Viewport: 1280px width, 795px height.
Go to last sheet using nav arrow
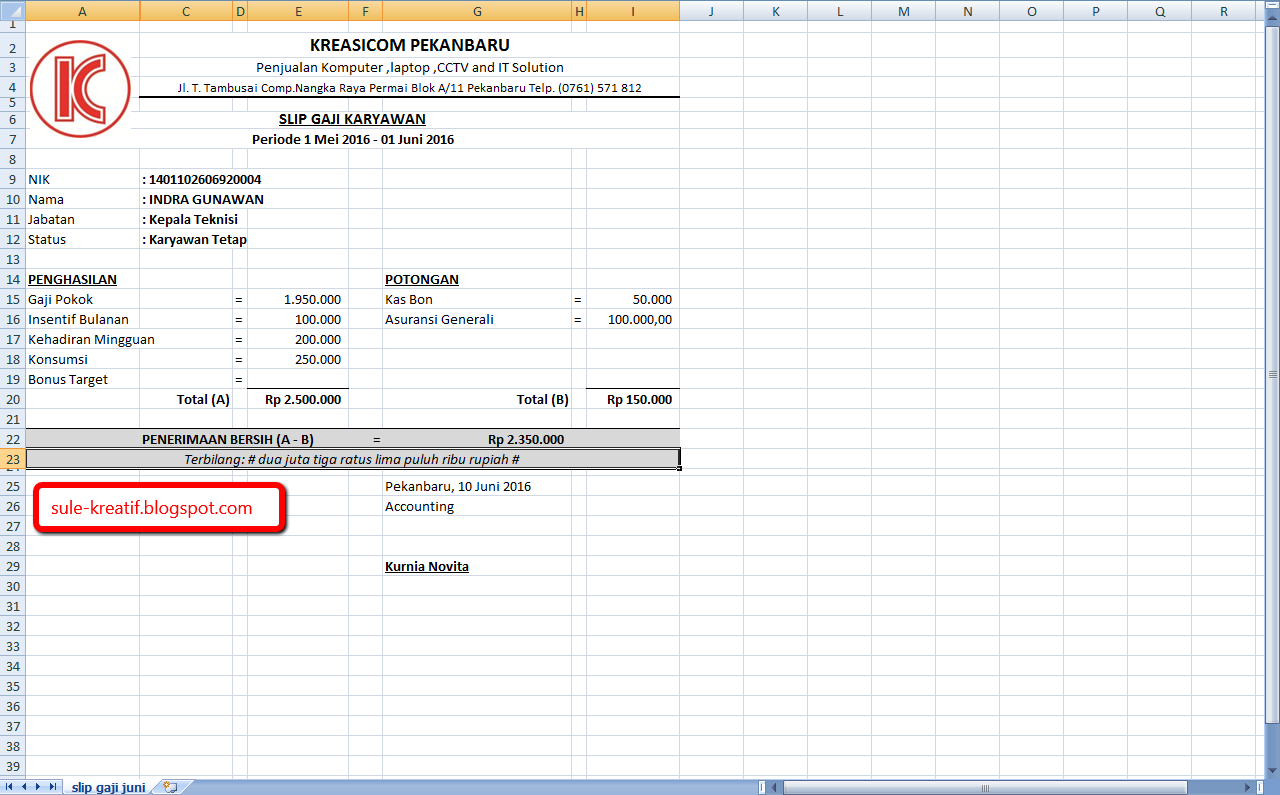53,787
